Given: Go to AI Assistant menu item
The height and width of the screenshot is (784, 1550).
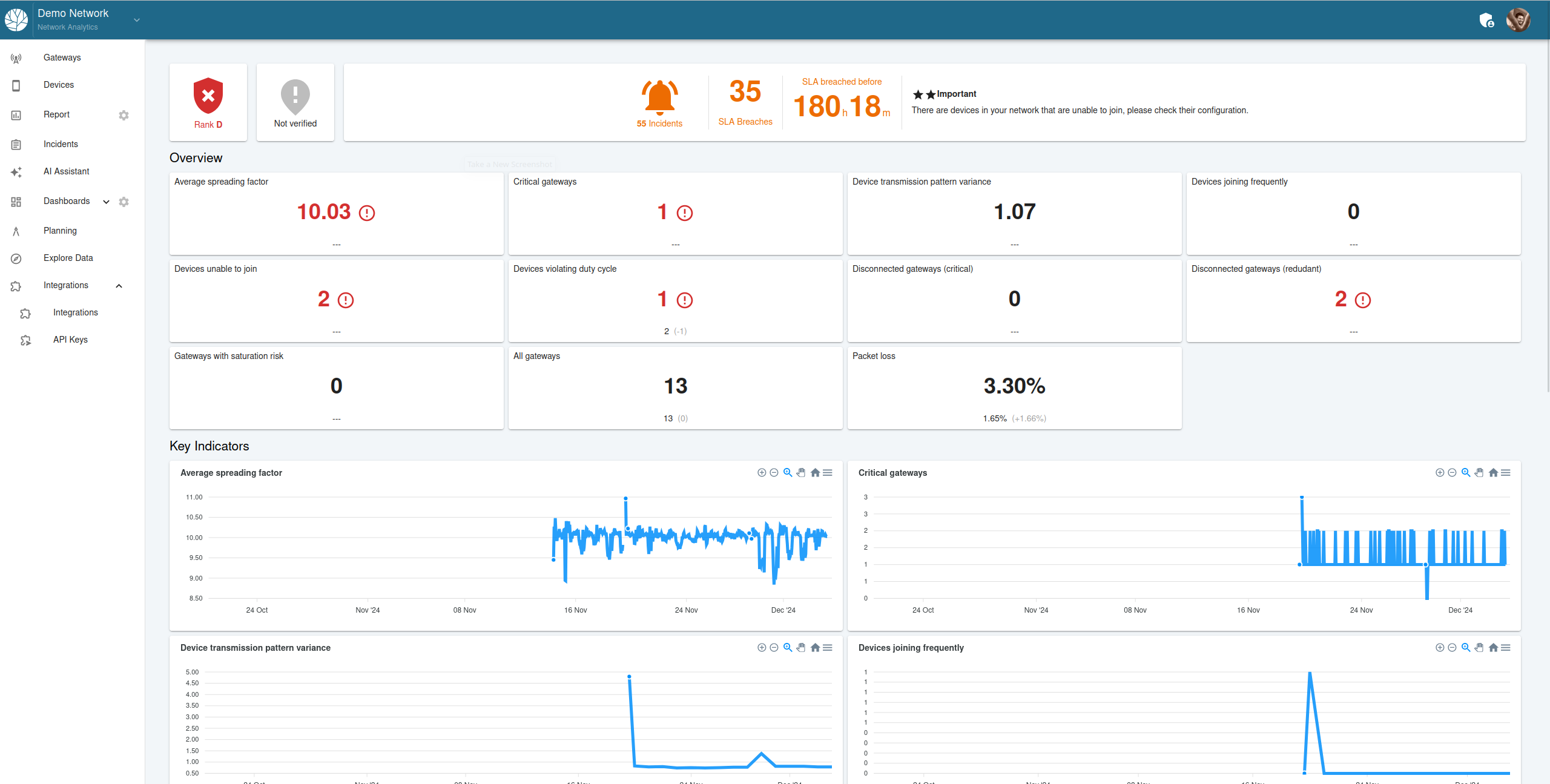Looking at the screenshot, I should coord(66,171).
